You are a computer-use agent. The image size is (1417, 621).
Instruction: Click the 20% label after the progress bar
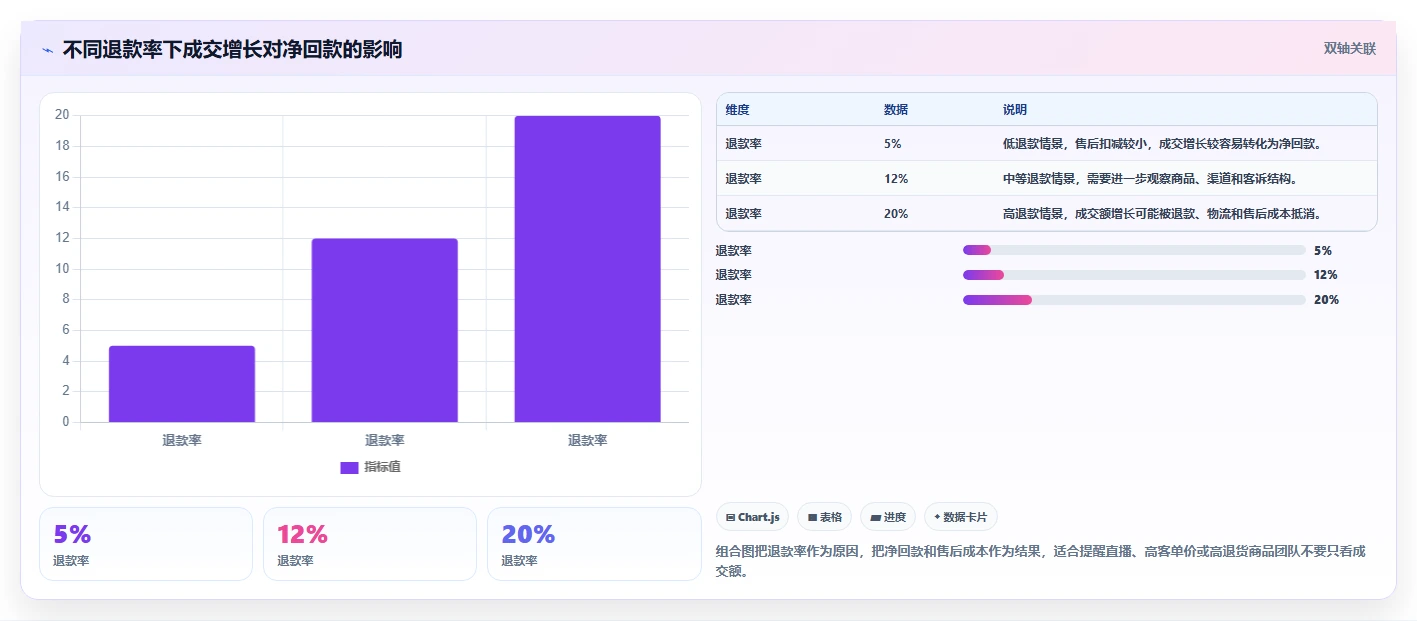[1326, 300]
